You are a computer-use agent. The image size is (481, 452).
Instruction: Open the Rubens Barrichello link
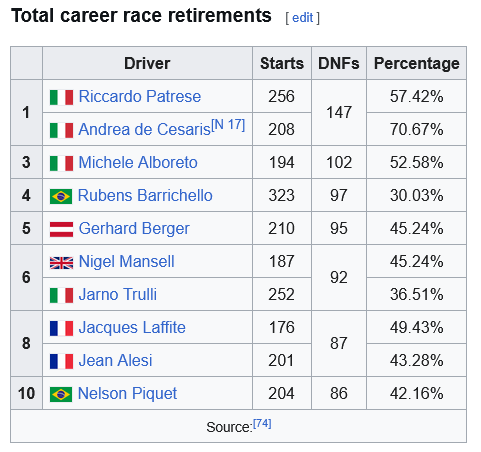coord(145,195)
